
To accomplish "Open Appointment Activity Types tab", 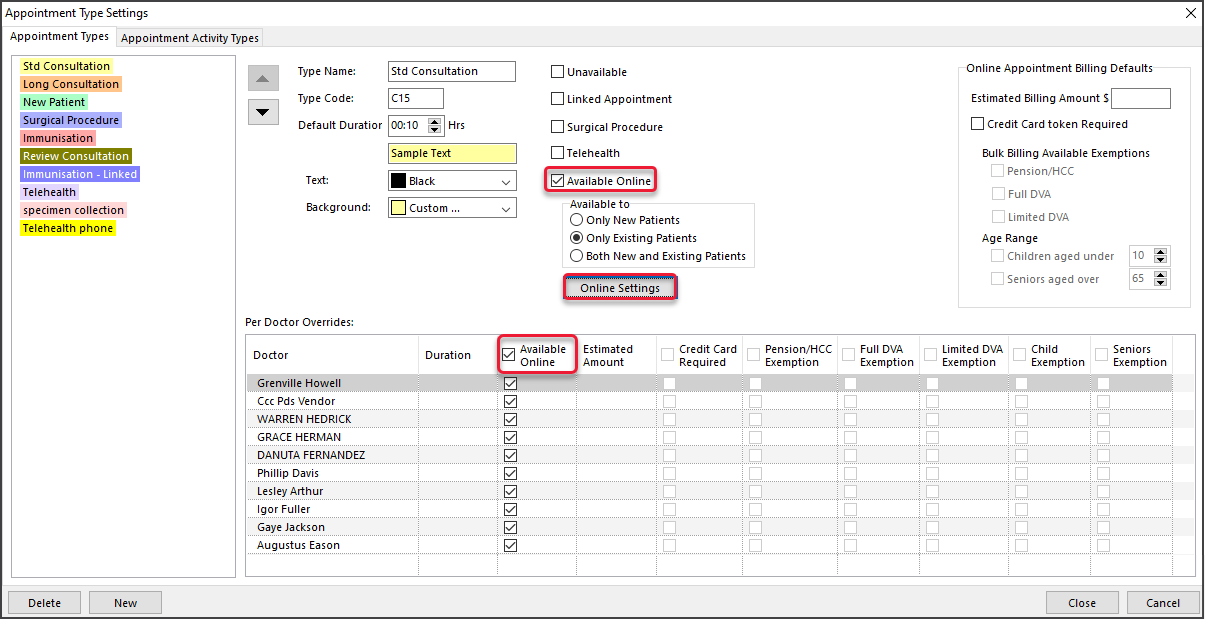I will [x=190, y=38].
